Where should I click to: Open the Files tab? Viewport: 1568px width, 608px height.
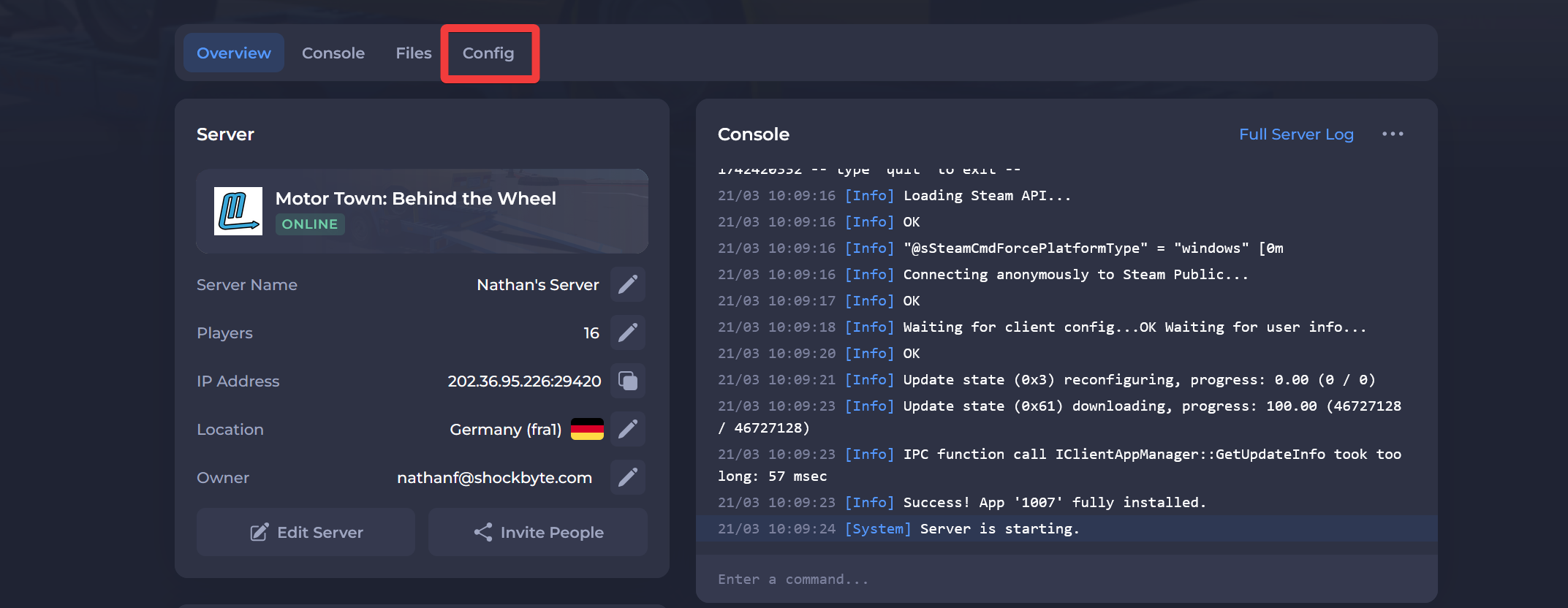414,53
